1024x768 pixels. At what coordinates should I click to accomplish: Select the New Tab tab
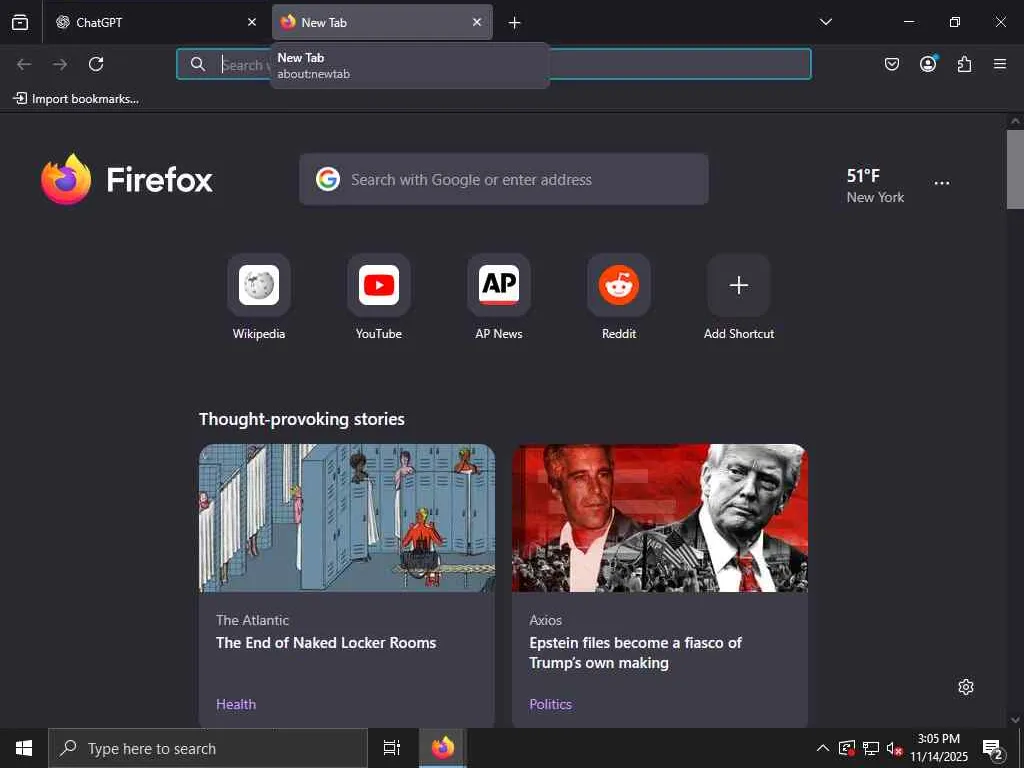(382, 22)
